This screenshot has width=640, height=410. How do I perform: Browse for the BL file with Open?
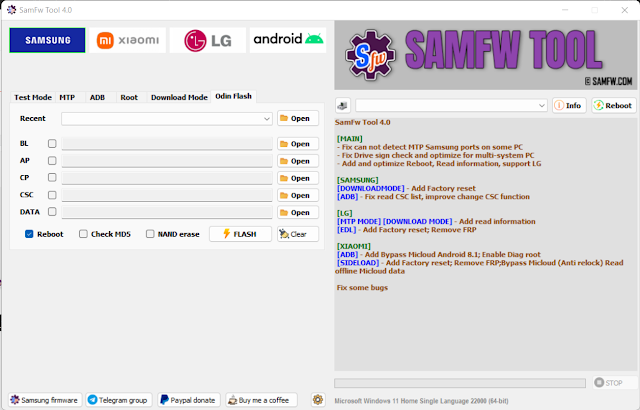pyautogui.click(x=298, y=144)
